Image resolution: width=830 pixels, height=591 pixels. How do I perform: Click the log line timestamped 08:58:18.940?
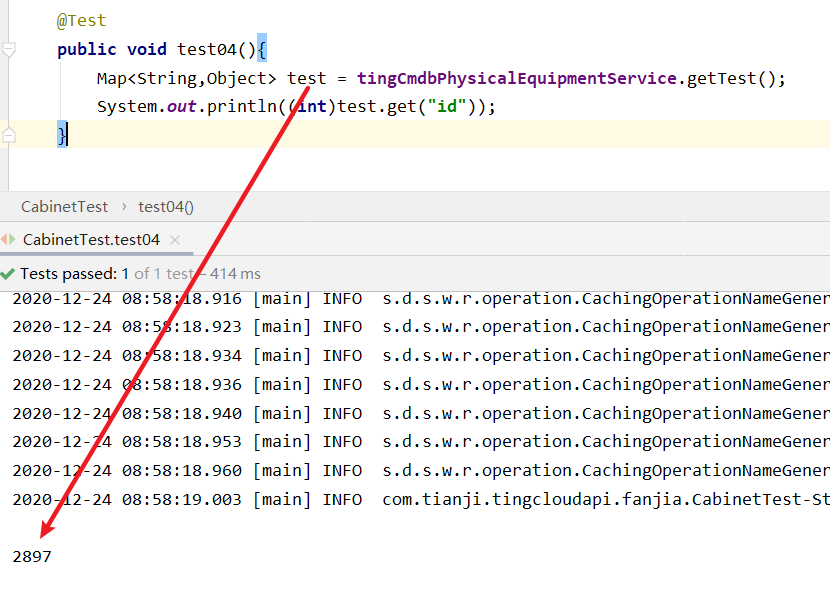[421, 413]
